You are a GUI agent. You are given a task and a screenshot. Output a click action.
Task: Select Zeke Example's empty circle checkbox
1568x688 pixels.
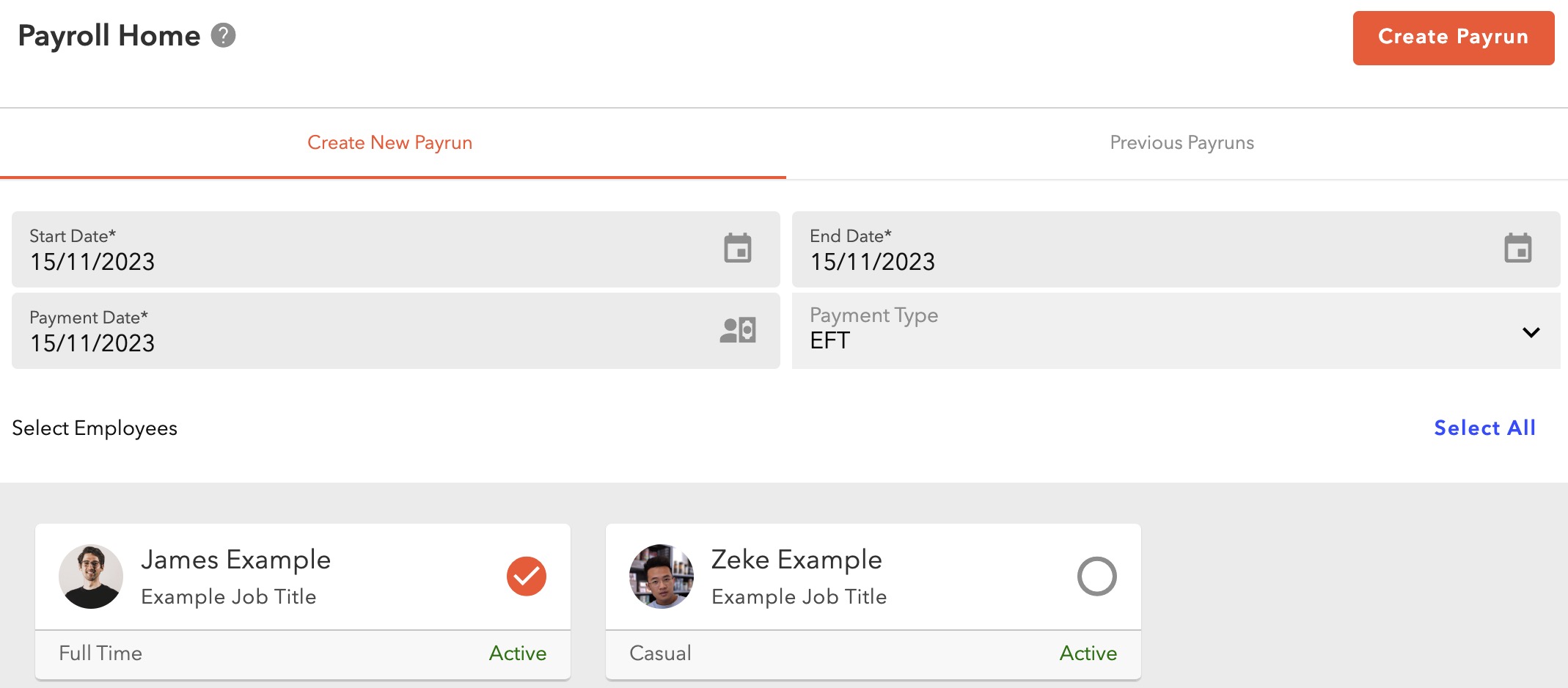coord(1096,577)
